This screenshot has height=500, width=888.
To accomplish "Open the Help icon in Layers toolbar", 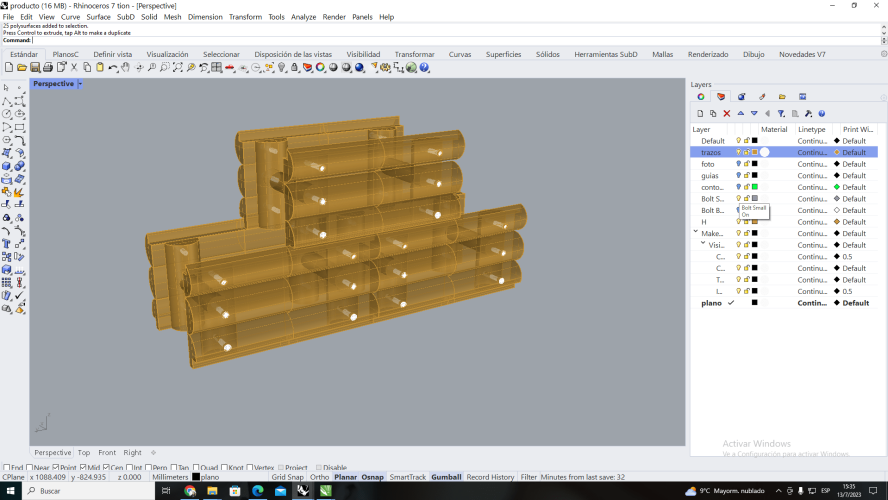I will coord(822,113).
